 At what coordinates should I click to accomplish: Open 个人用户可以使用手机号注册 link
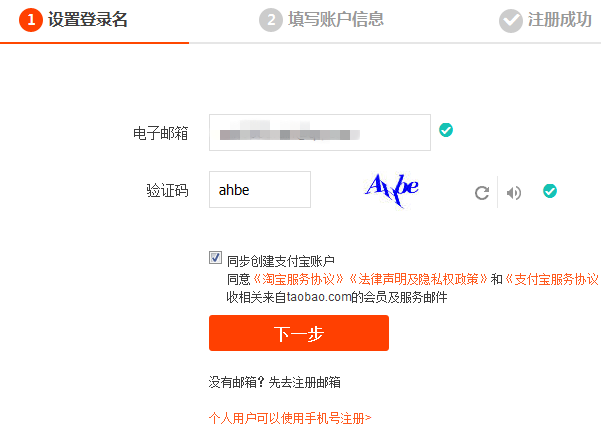click(x=290, y=418)
